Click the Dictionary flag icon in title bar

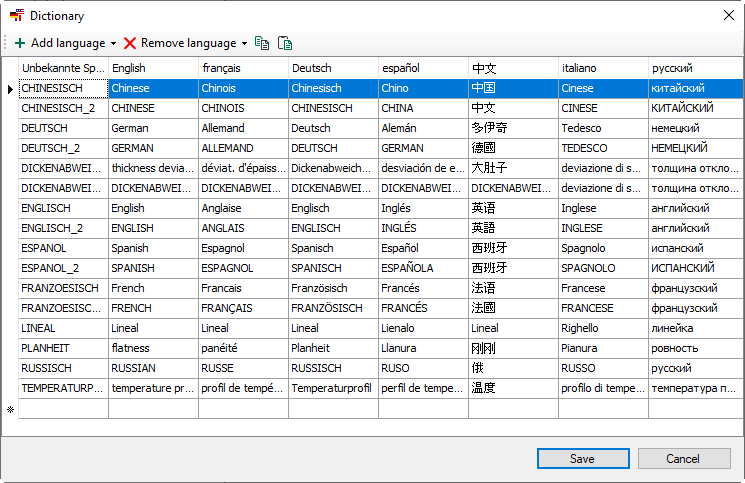tap(16, 16)
